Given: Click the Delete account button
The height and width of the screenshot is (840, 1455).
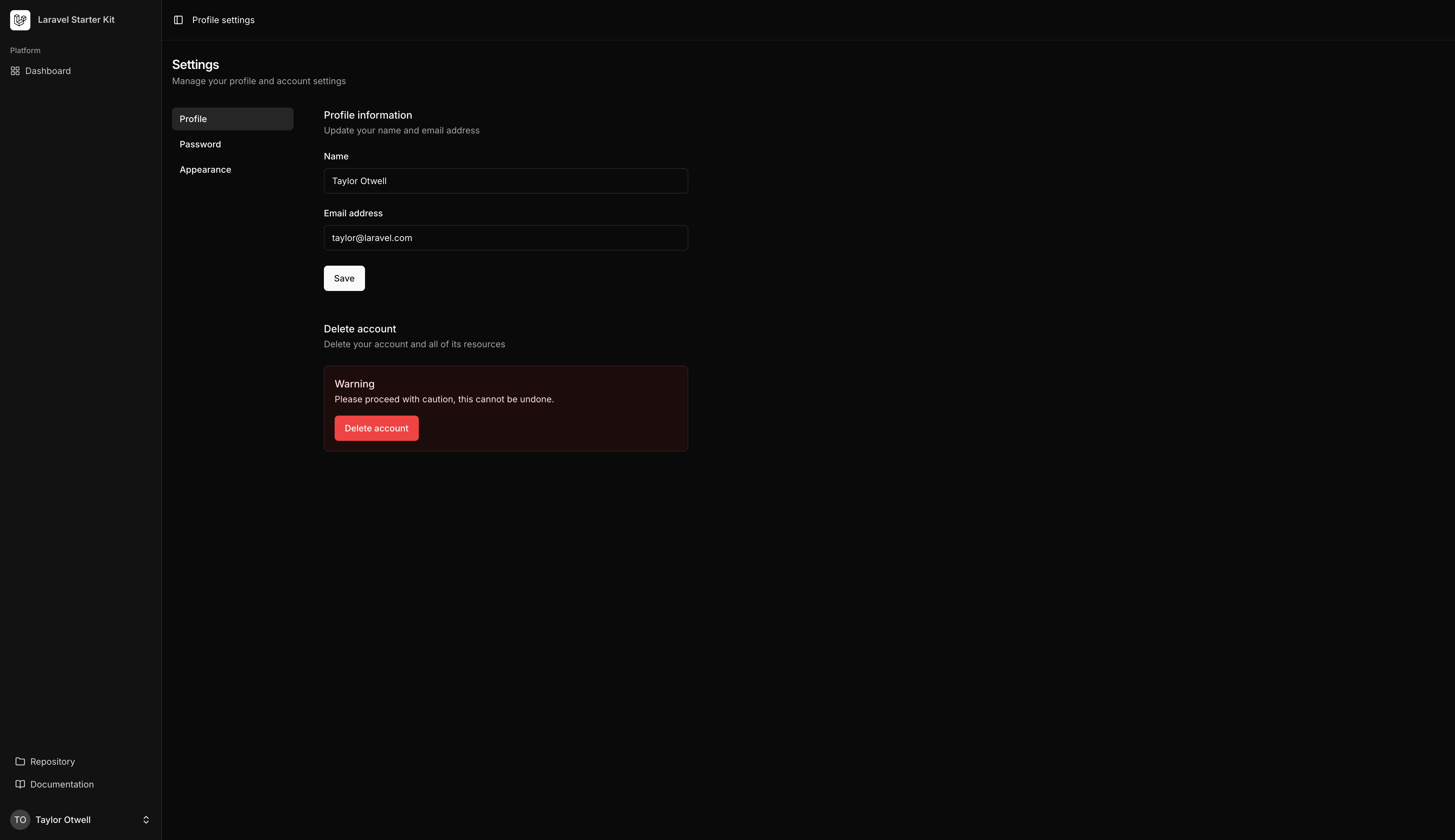Looking at the screenshot, I should click(x=376, y=428).
